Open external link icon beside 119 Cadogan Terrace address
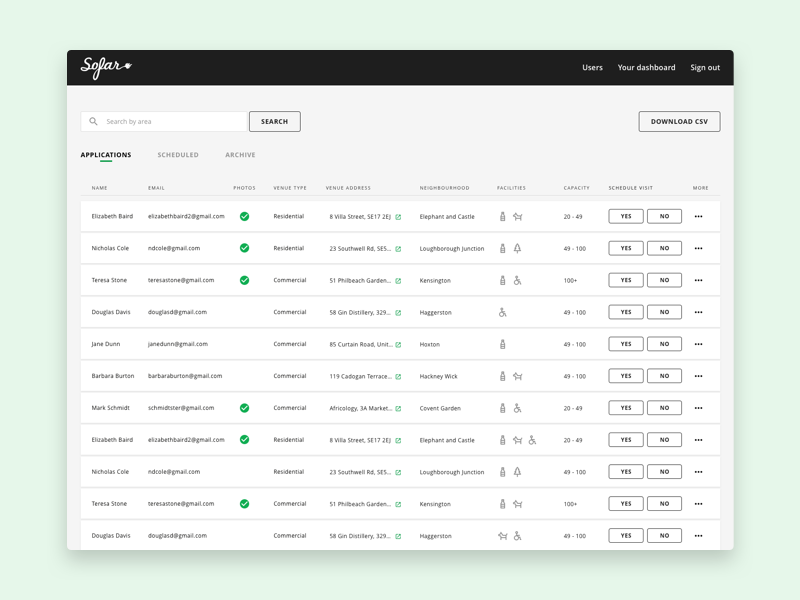This screenshot has height=600, width=800. point(398,377)
